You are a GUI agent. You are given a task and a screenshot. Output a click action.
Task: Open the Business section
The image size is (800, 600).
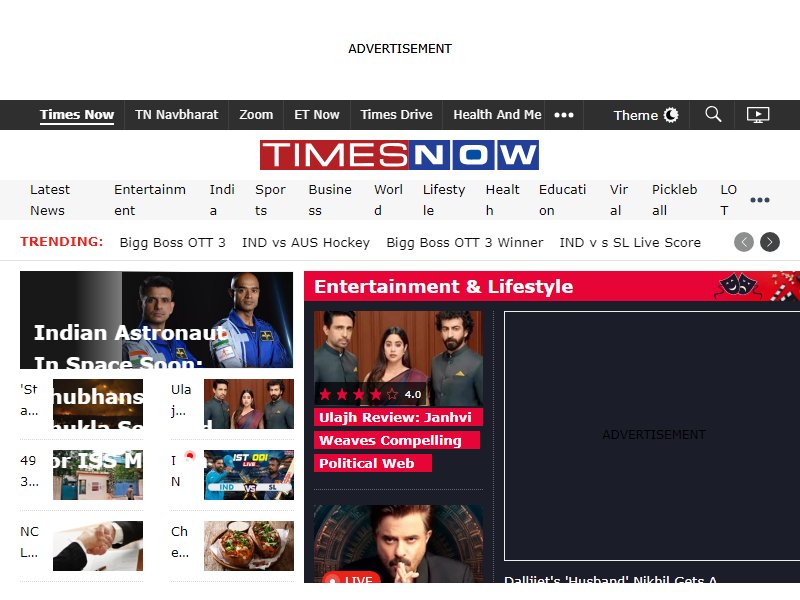(330, 200)
